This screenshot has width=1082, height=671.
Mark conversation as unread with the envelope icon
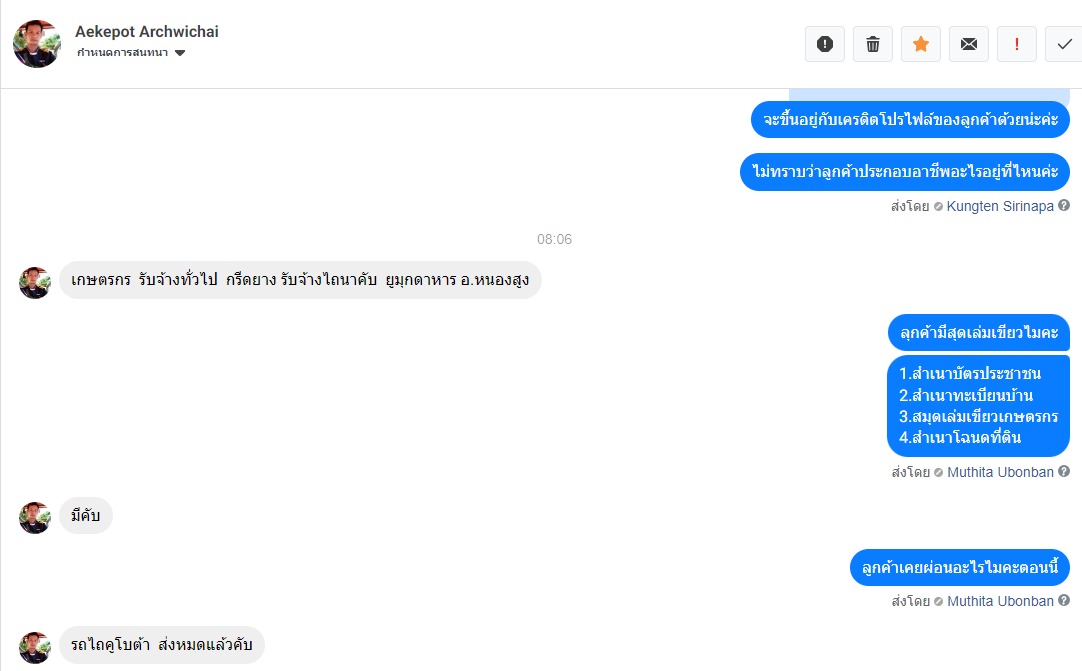[x=969, y=44]
